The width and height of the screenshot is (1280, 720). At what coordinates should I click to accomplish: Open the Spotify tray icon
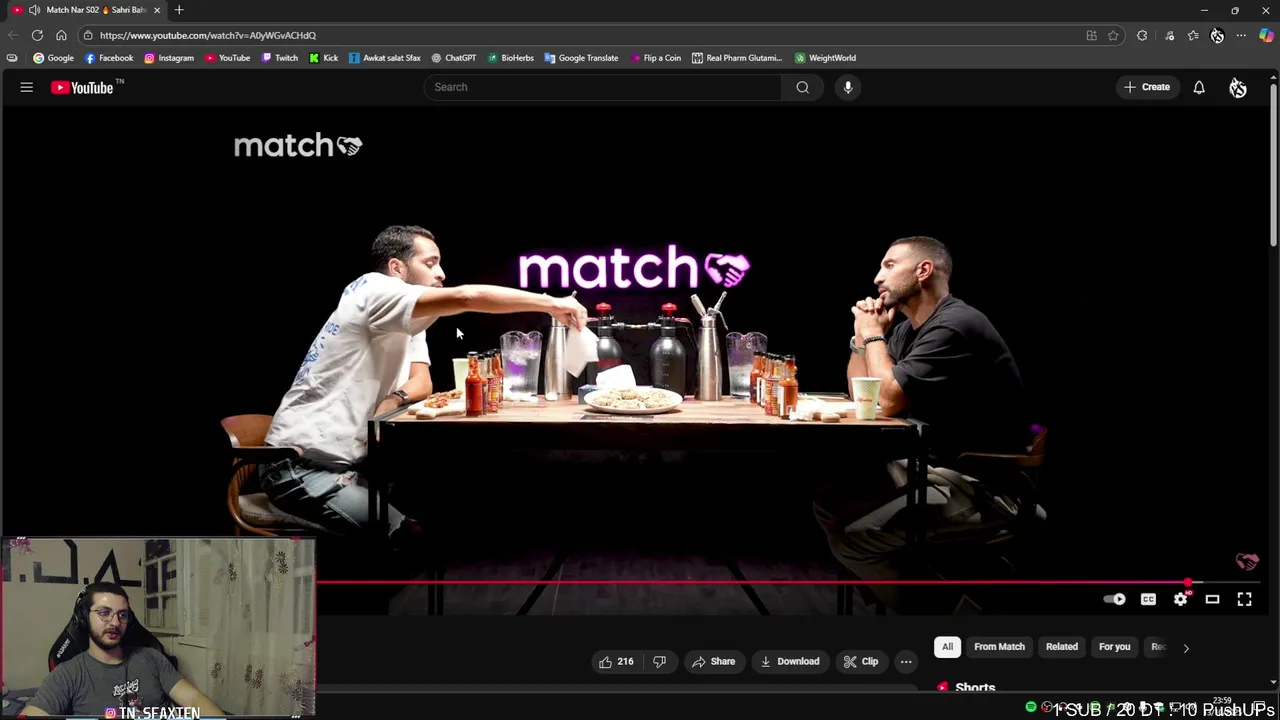[1031, 708]
